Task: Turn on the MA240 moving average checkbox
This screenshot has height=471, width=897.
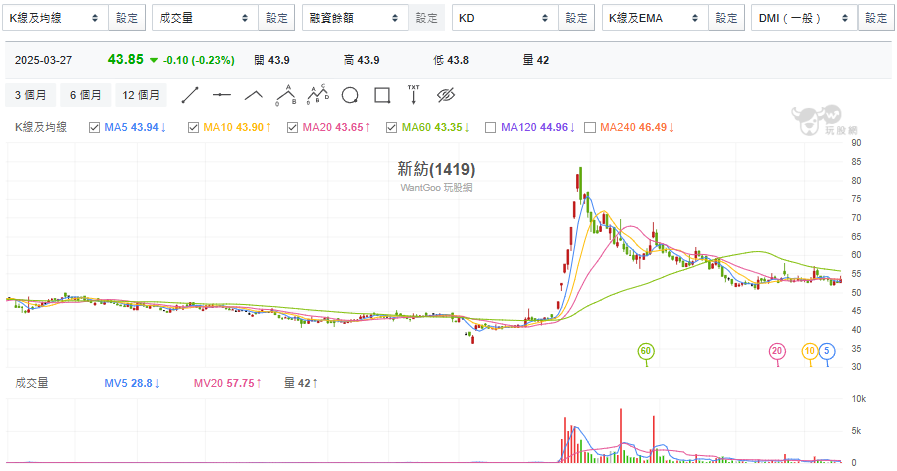Action: (590, 128)
